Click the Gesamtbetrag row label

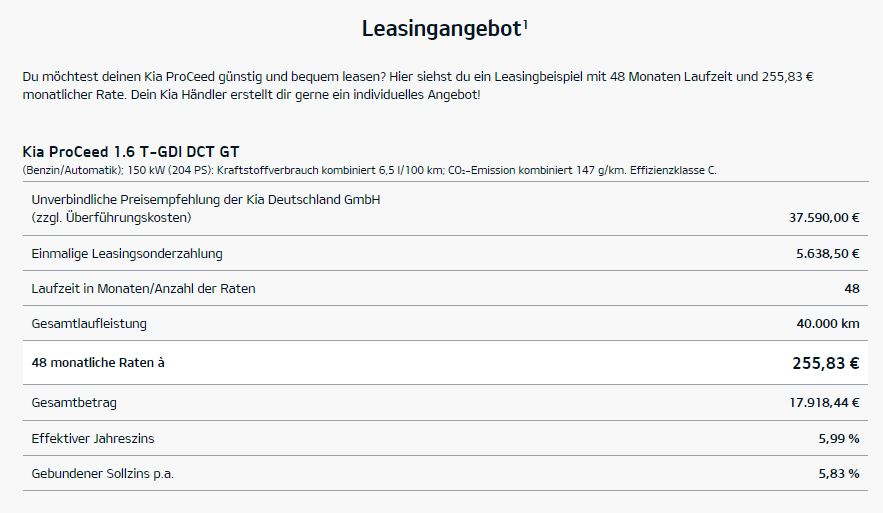point(73,402)
